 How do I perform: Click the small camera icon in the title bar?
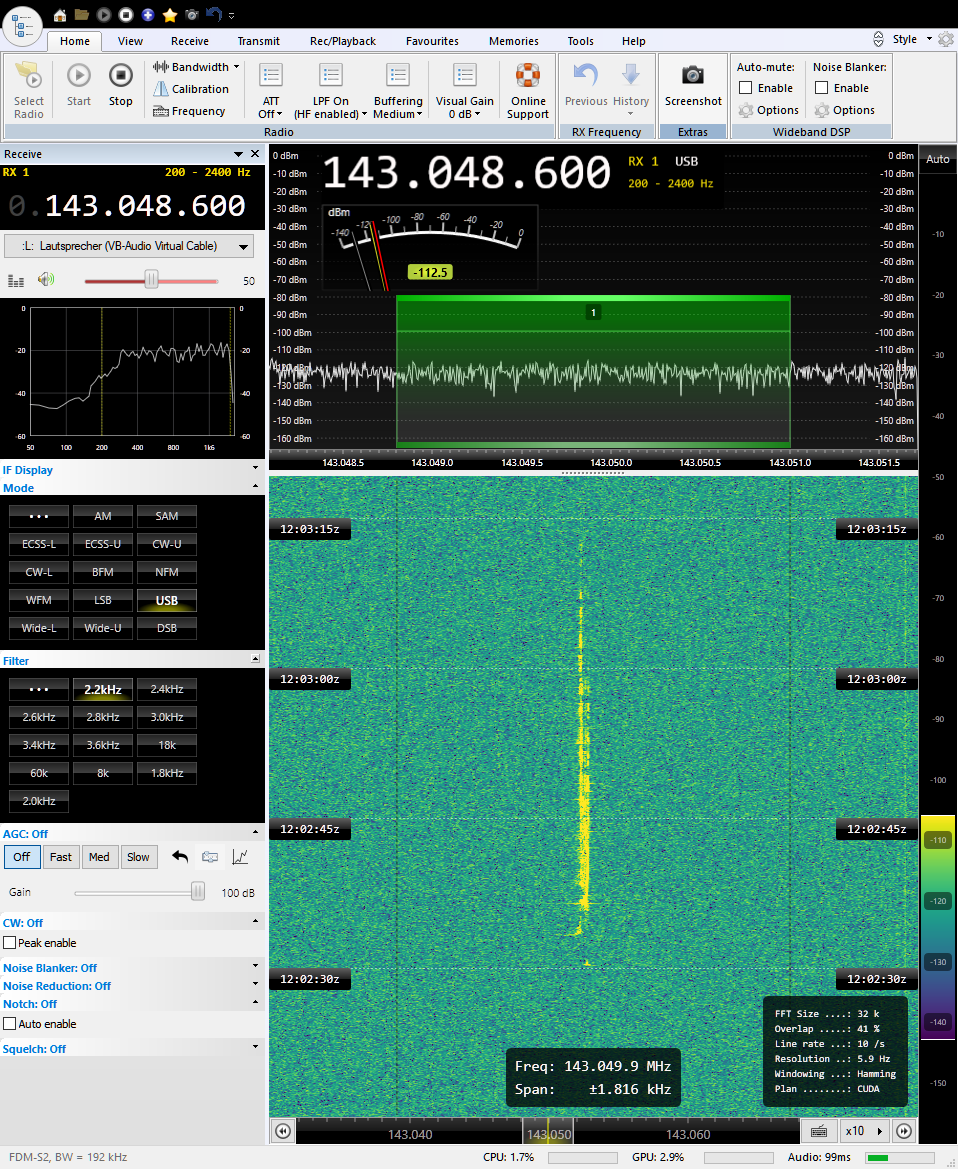pyautogui.click(x=192, y=15)
